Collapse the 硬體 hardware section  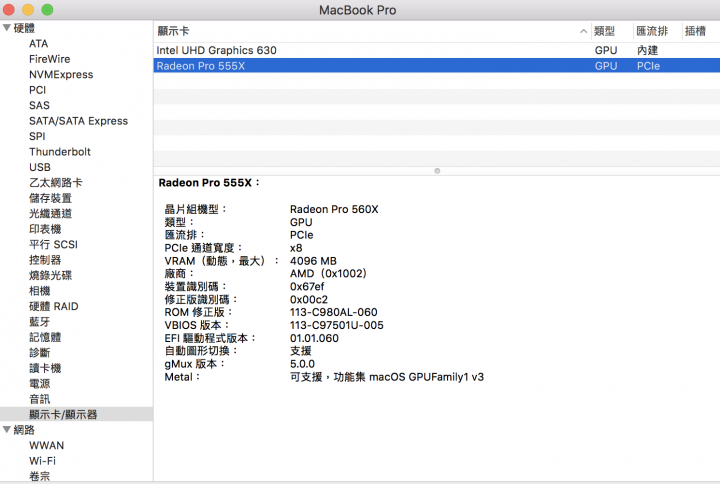coord(7,28)
